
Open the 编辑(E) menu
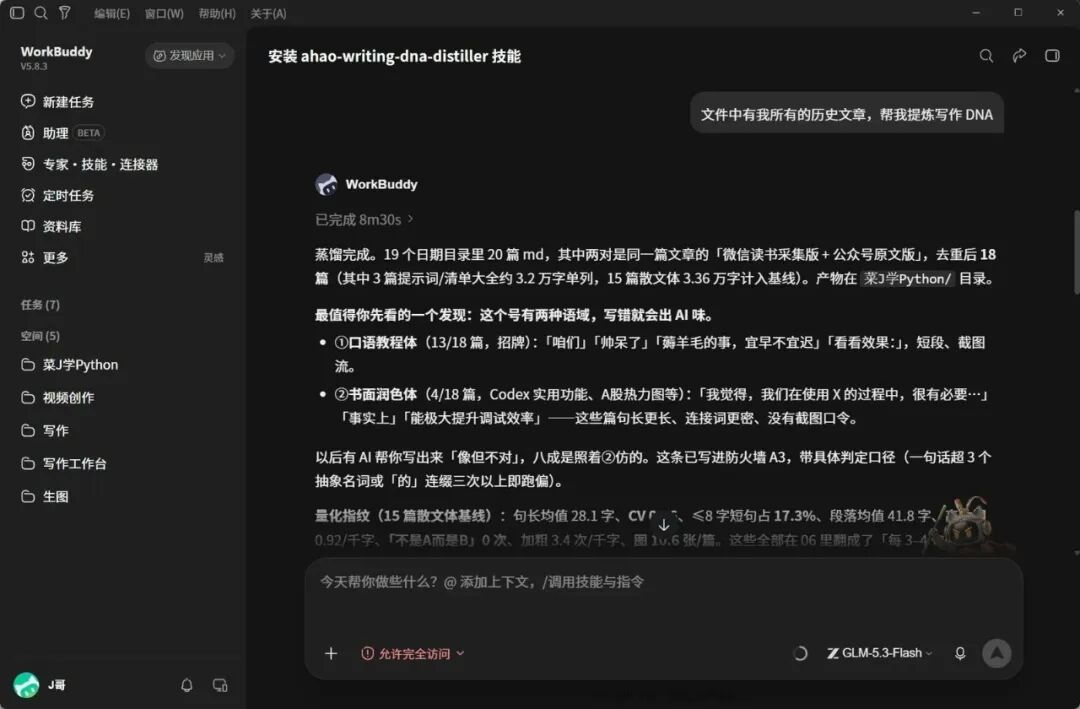coord(112,14)
